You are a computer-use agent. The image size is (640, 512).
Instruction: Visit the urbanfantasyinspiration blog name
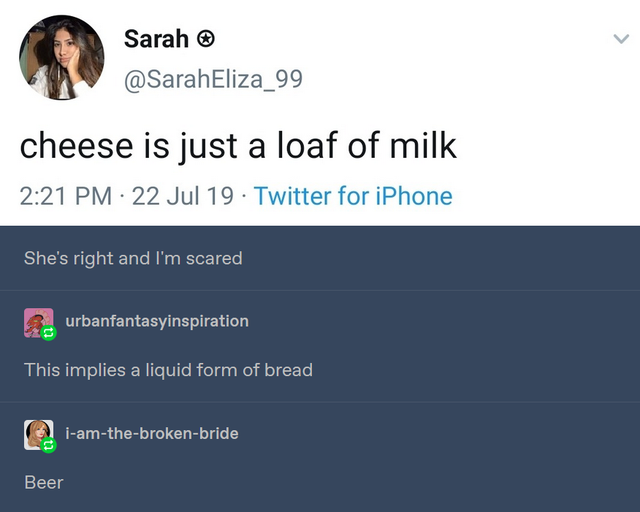156,321
